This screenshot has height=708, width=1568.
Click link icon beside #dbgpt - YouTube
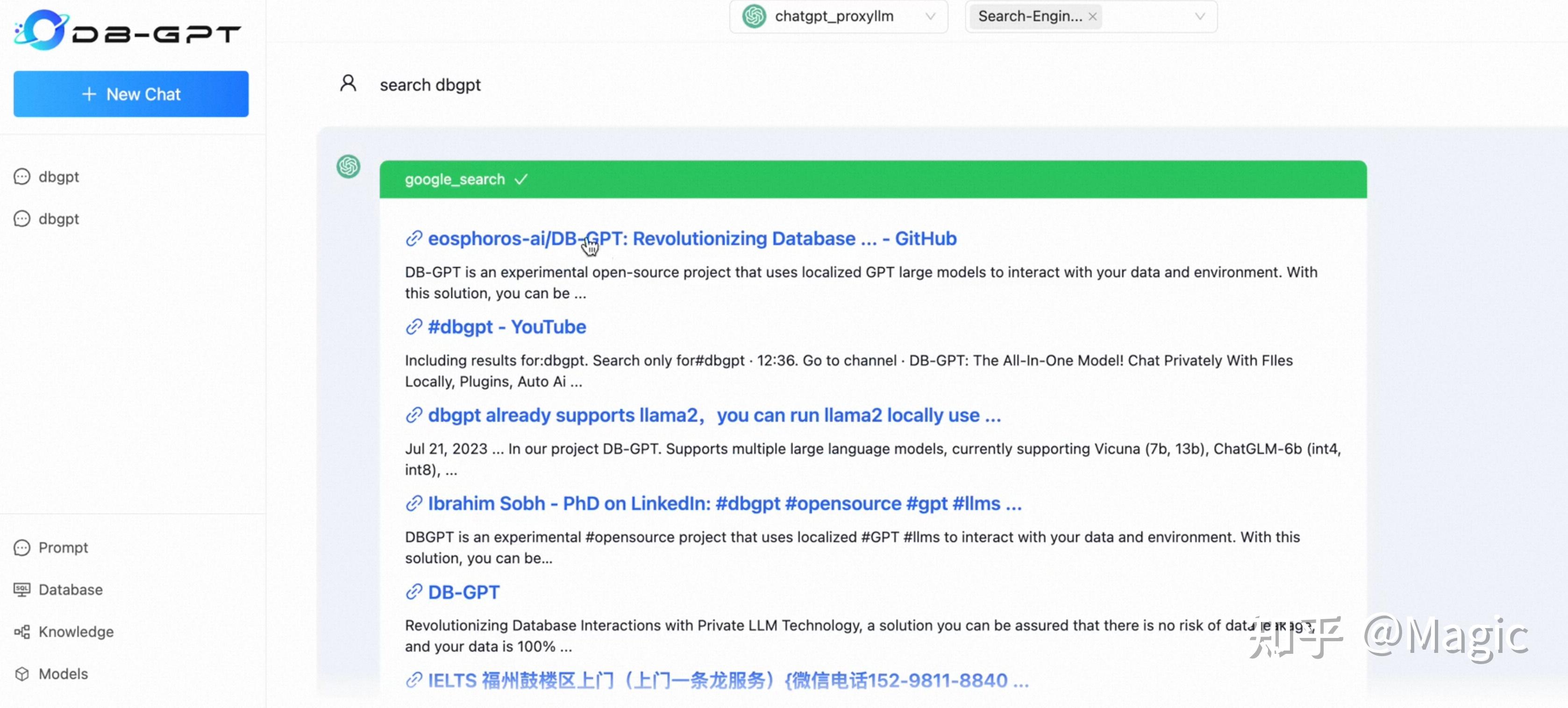414,326
